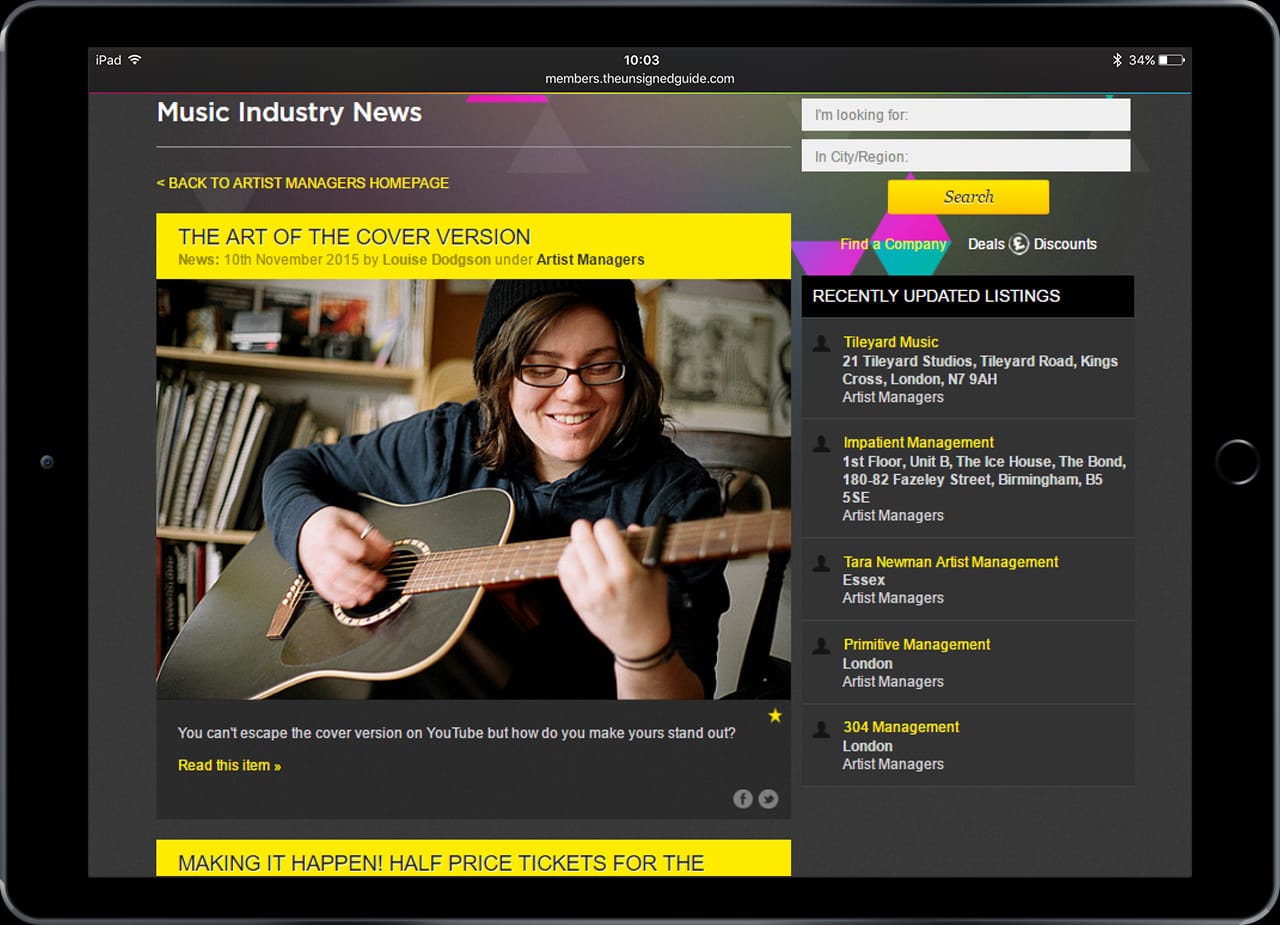The width and height of the screenshot is (1280, 925).
Task: Go back to Artist Managers homepage
Action: pos(303,183)
